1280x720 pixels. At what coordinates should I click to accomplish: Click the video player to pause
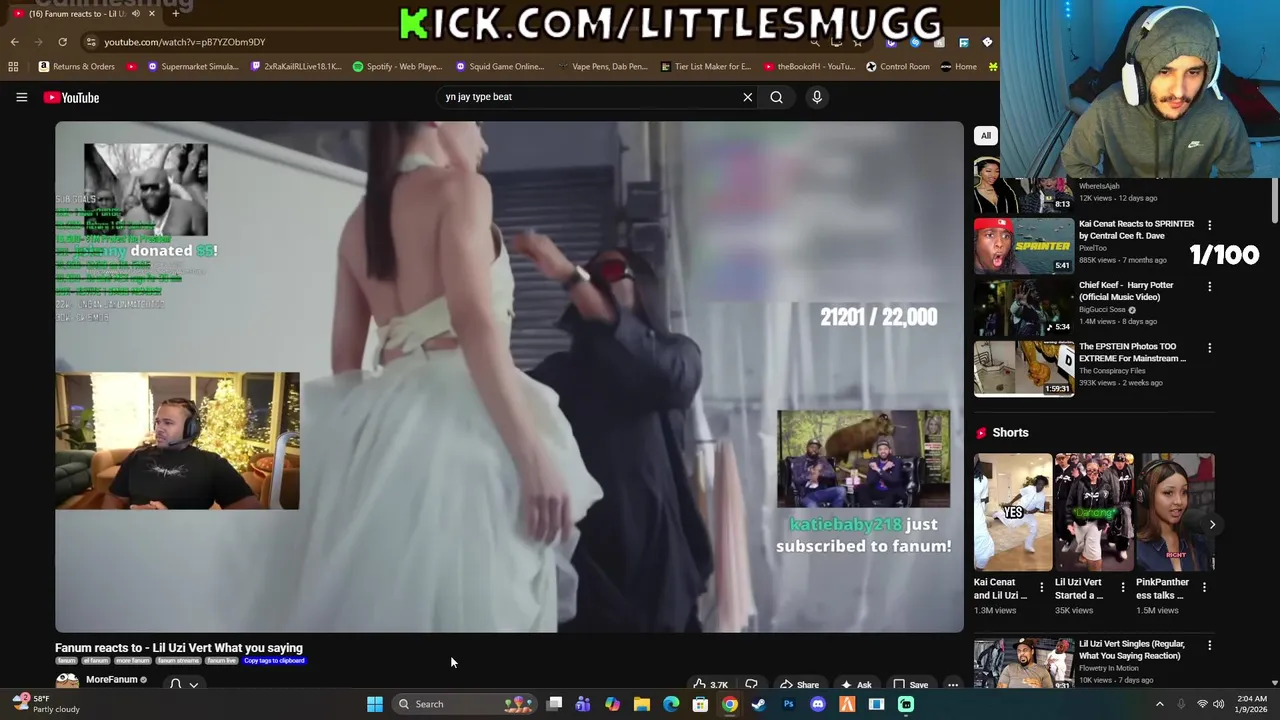pos(509,377)
